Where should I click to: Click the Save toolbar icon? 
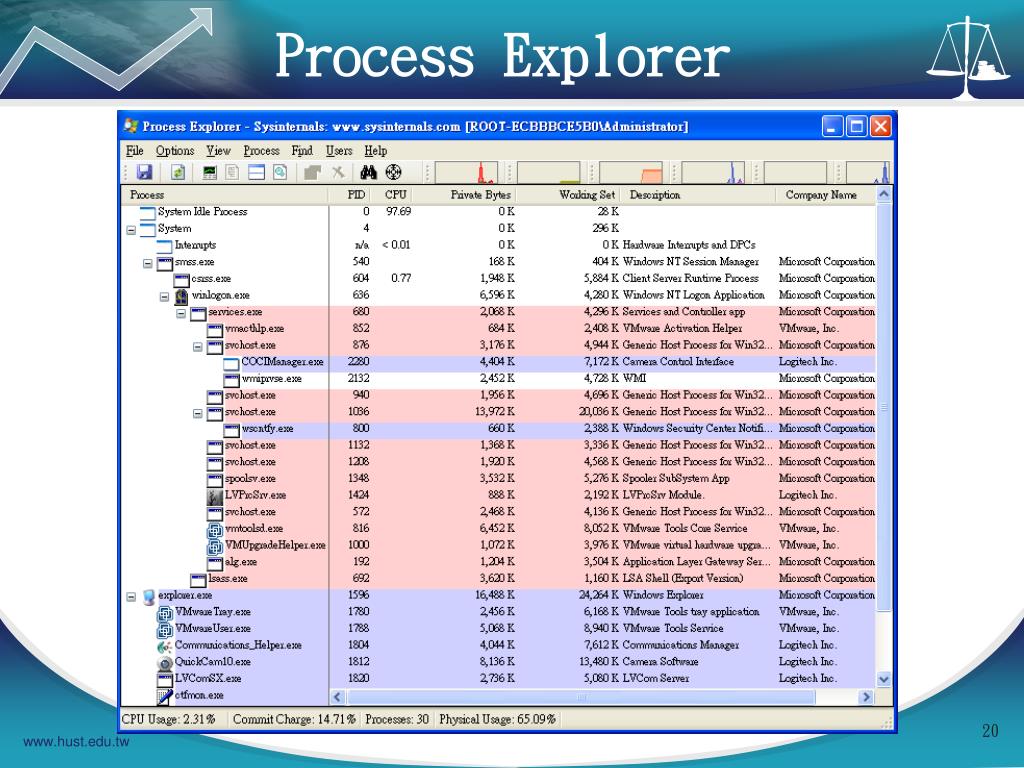(144, 172)
